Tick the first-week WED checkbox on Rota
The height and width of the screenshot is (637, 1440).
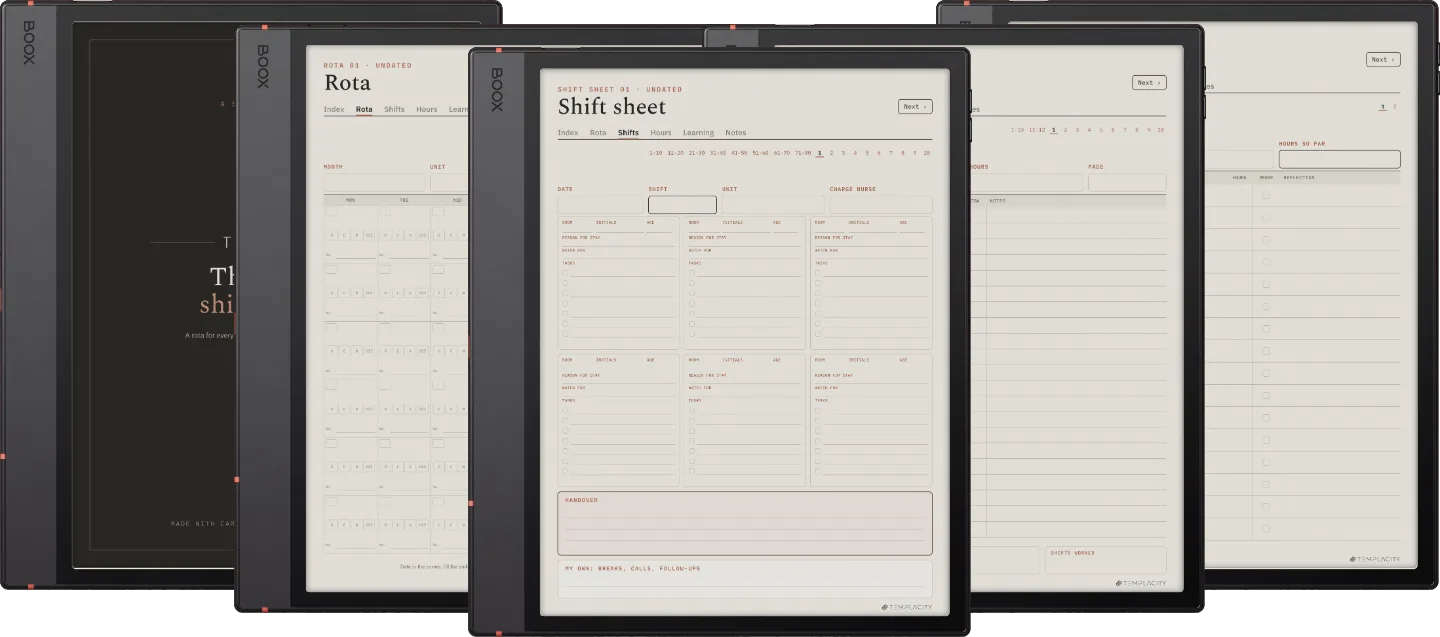[438, 212]
